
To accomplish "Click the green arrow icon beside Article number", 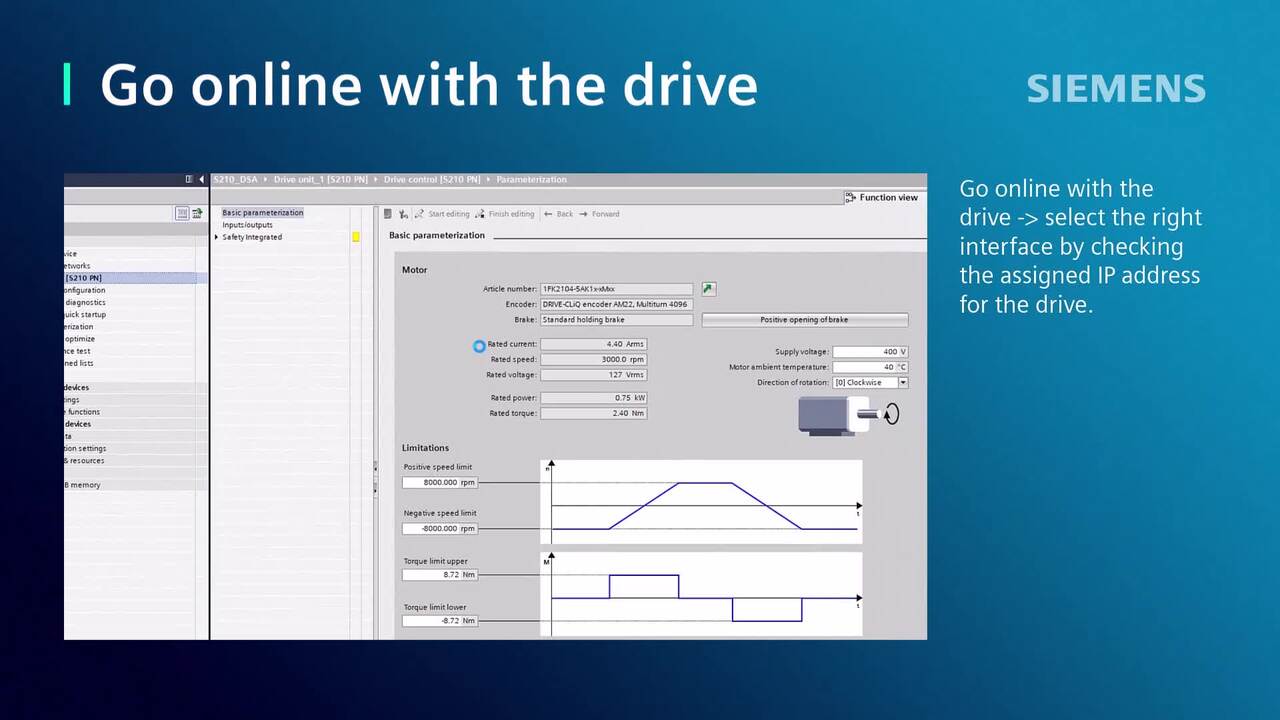I will click(708, 289).
